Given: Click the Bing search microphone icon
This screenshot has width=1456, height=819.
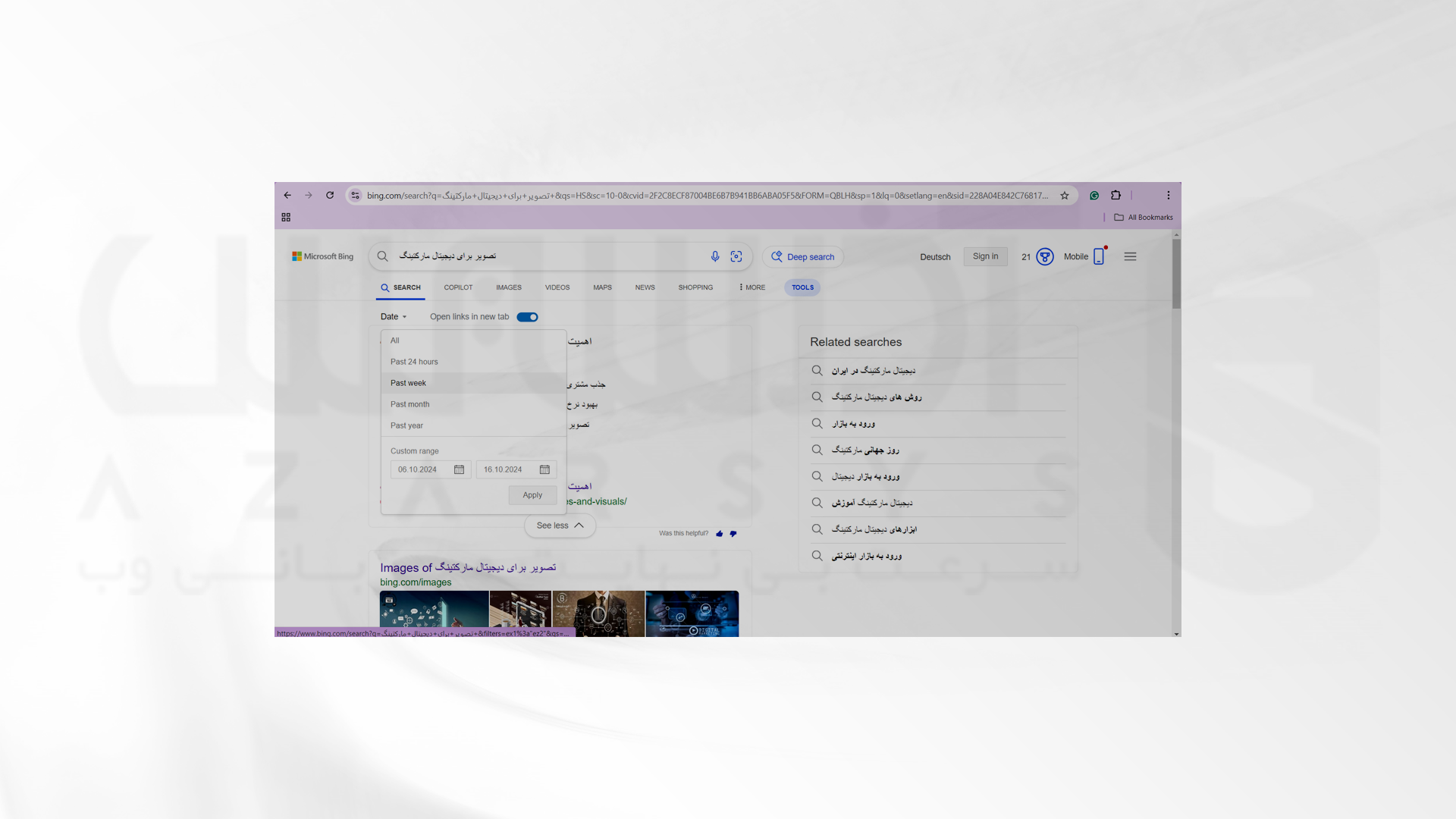Looking at the screenshot, I should click(x=715, y=256).
